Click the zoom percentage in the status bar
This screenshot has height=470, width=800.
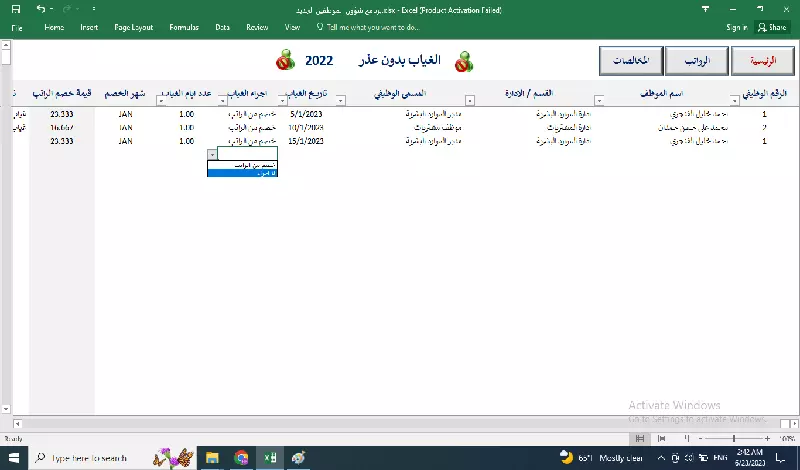point(786,438)
